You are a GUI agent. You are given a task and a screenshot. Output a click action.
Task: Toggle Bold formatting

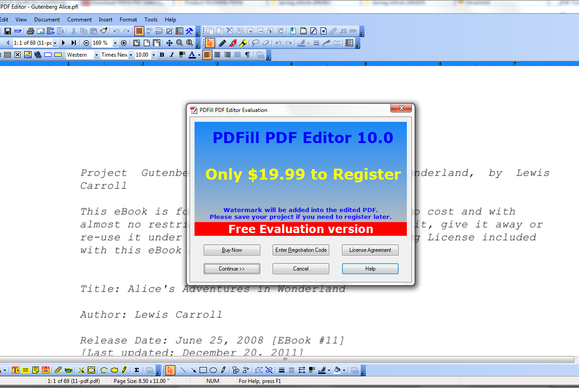[162, 55]
